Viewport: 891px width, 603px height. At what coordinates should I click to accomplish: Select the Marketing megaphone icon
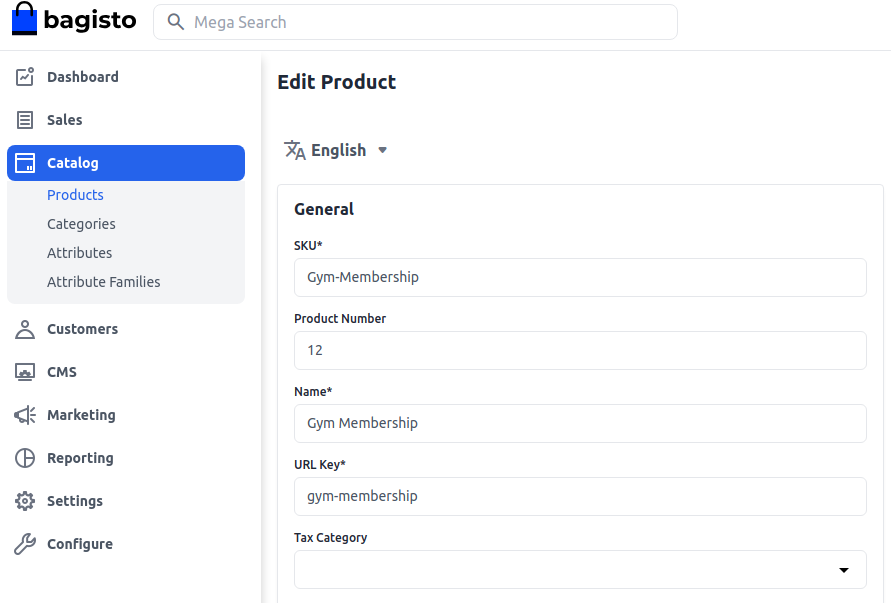click(24, 414)
